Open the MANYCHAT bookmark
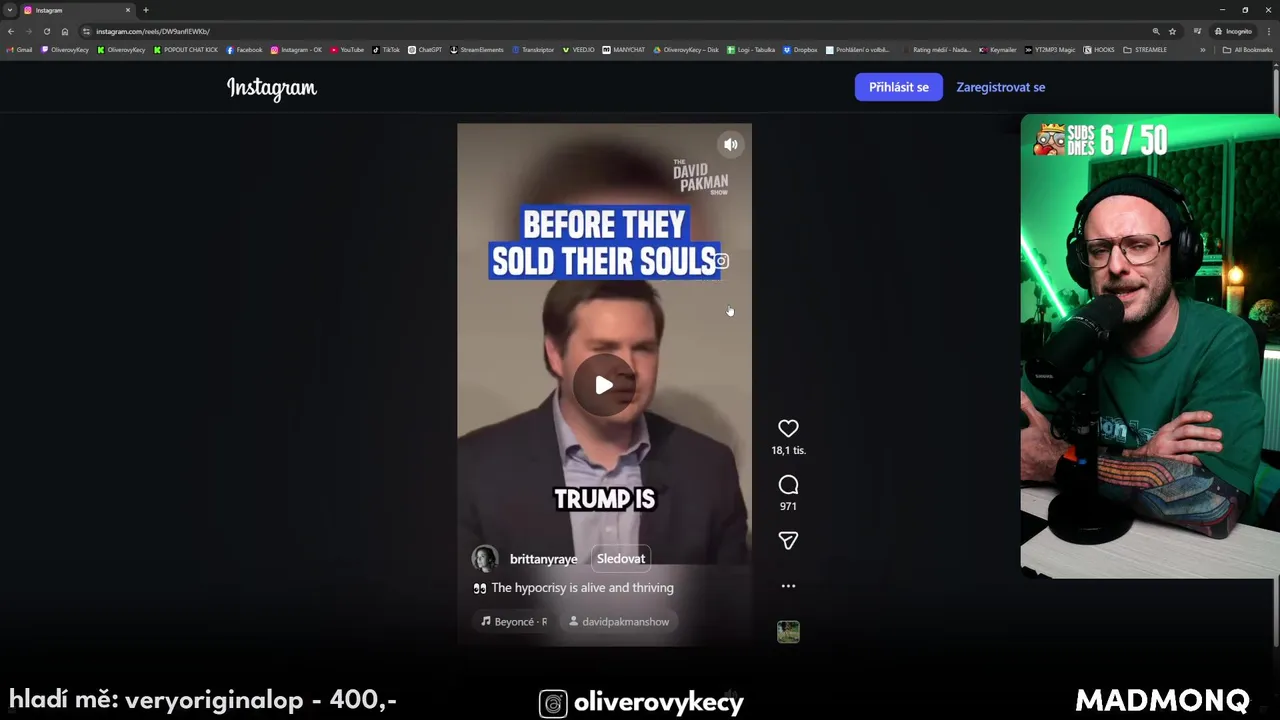This screenshot has width=1280, height=720. pyautogui.click(x=624, y=49)
